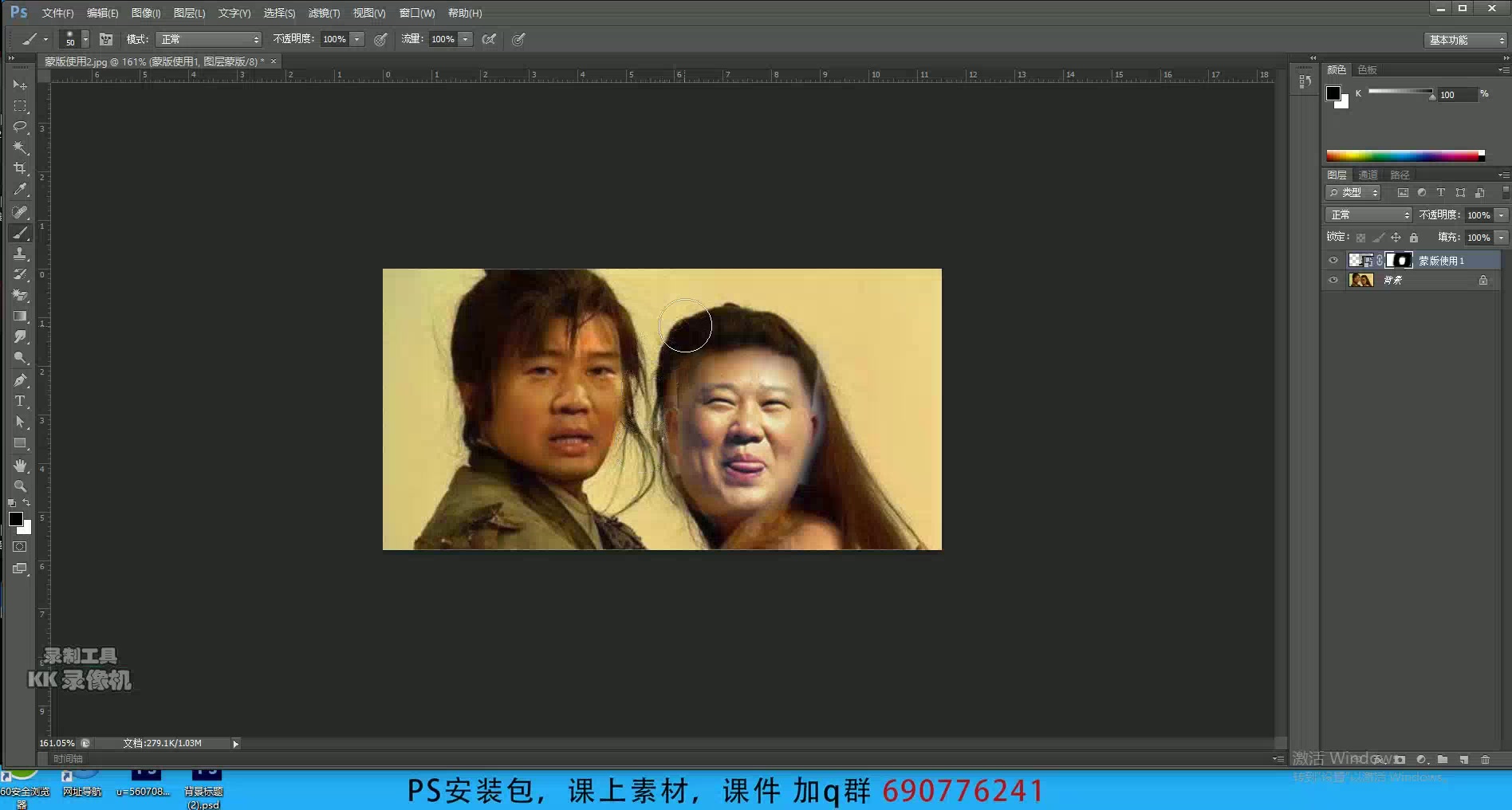Select the Zoom tool
Screen dimensions: 1512x810
click(x=20, y=486)
